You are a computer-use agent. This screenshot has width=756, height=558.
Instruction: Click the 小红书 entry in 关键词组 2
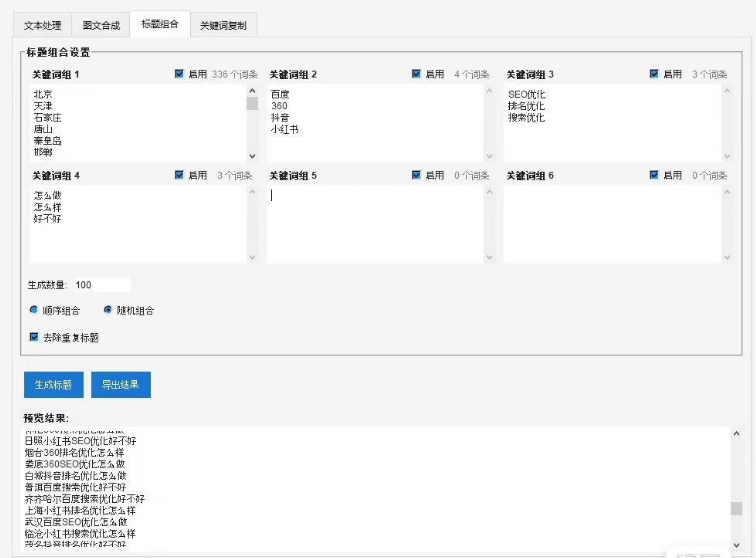point(284,129)
